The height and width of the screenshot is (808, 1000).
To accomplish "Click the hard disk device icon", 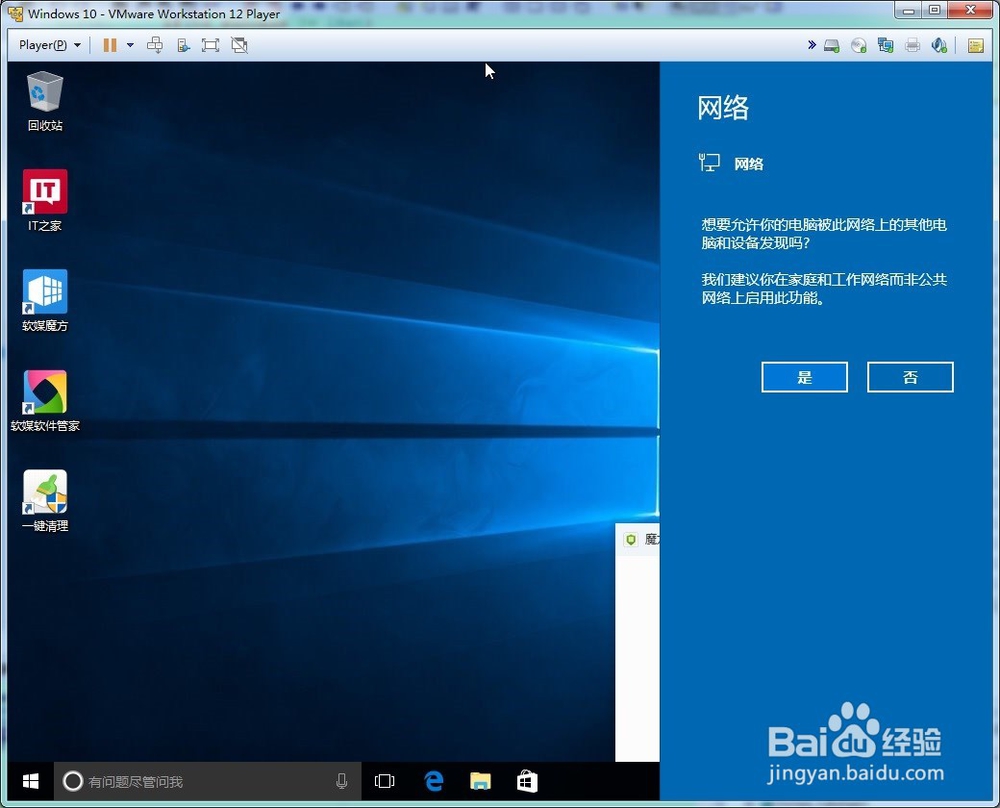I will click(x=832, y=45).
